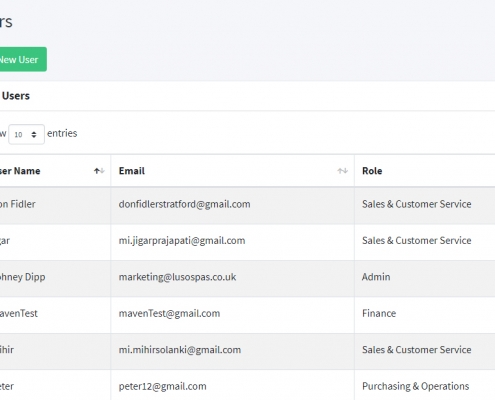This screenshot has width=495, height=400.
Task: Select peter12@gmail.com email cell
Action: (232, 385)
